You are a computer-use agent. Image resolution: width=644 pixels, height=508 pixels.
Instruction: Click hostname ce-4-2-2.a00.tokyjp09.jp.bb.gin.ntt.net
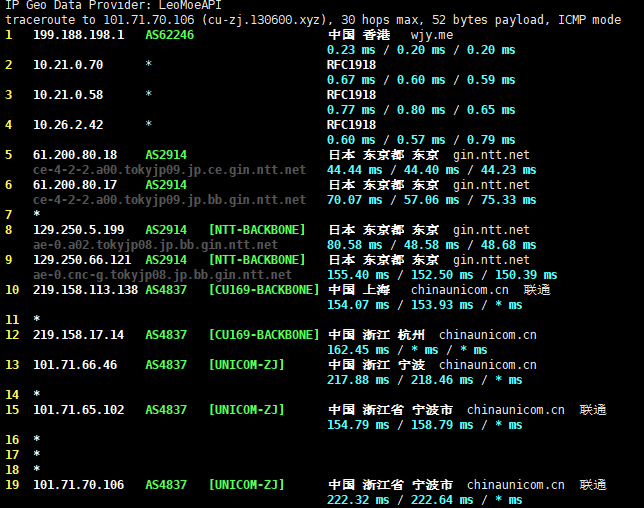click(170, 200)
